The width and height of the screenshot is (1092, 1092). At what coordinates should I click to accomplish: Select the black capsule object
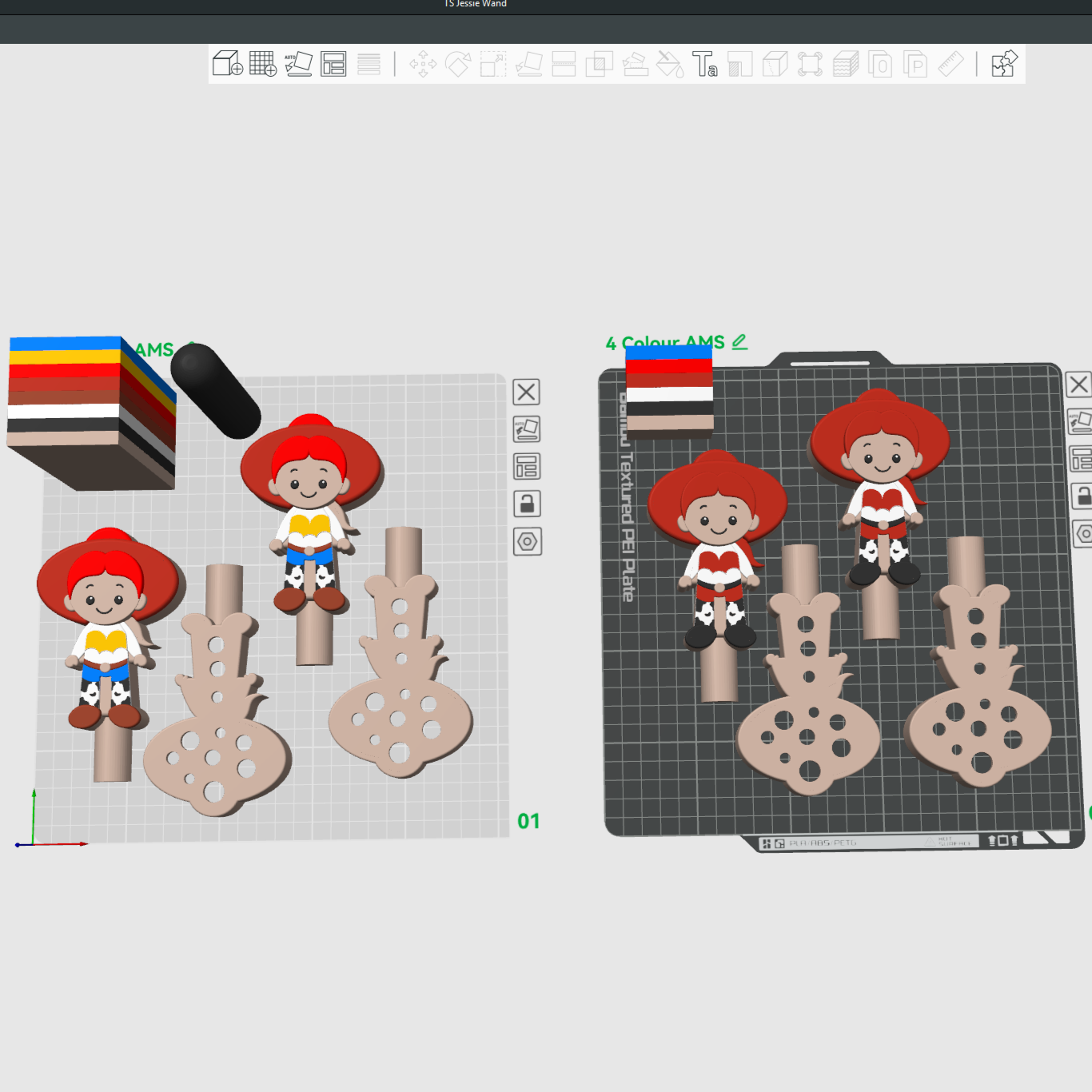216,391
